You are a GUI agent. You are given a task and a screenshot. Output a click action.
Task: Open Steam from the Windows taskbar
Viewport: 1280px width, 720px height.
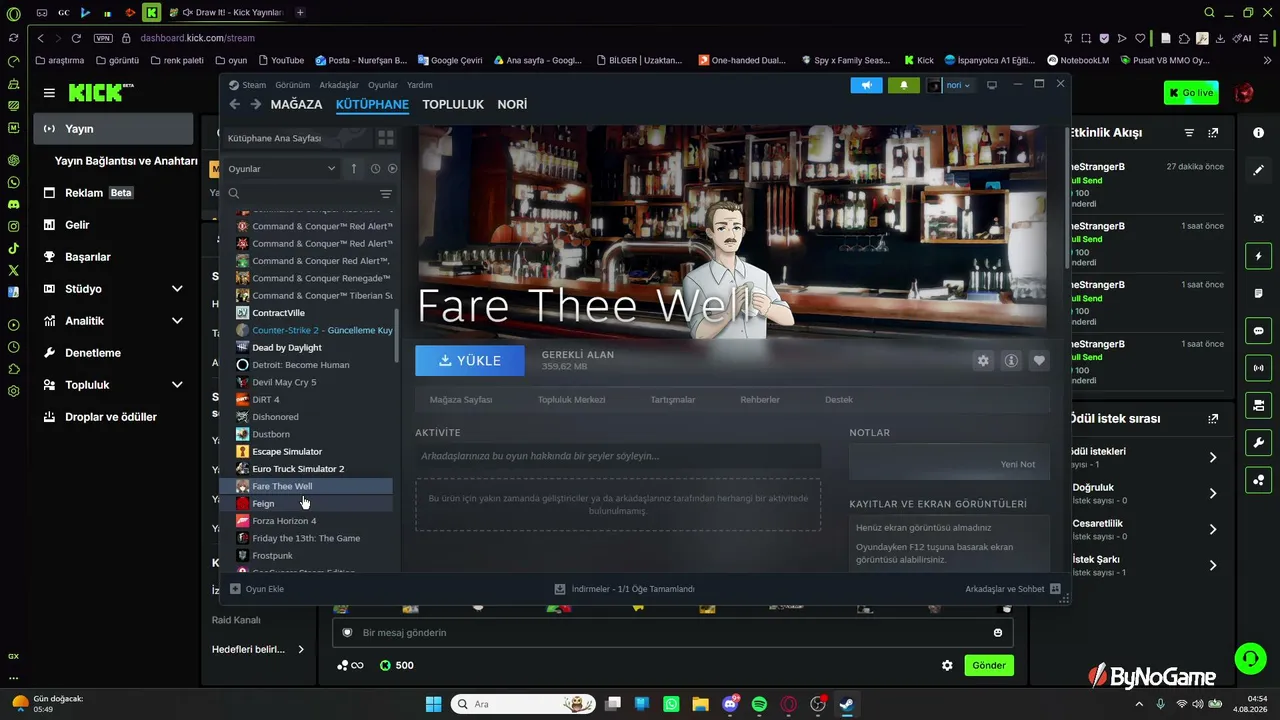pos(846,704)
